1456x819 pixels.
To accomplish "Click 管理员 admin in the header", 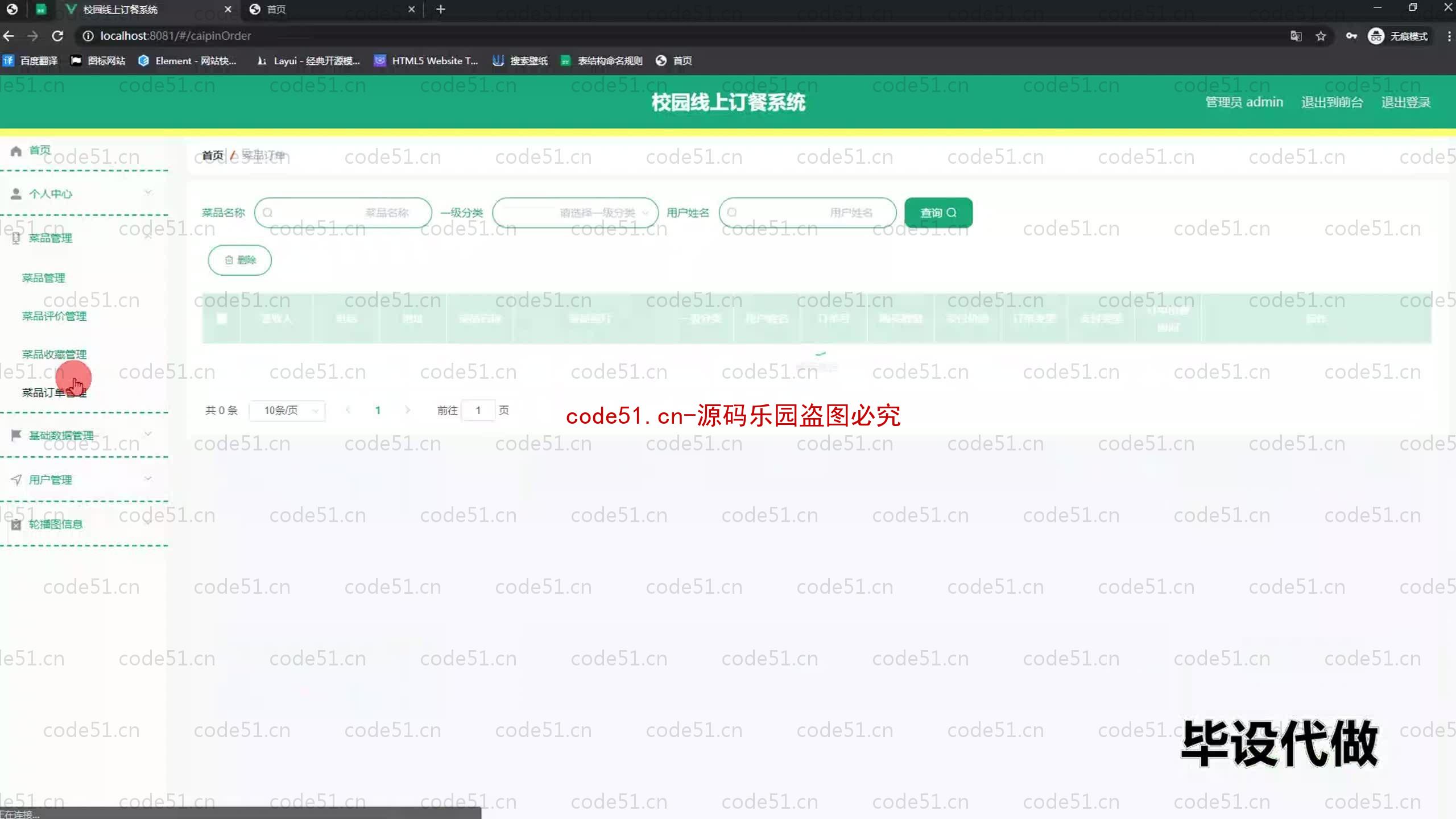I will click(1244, 102).
